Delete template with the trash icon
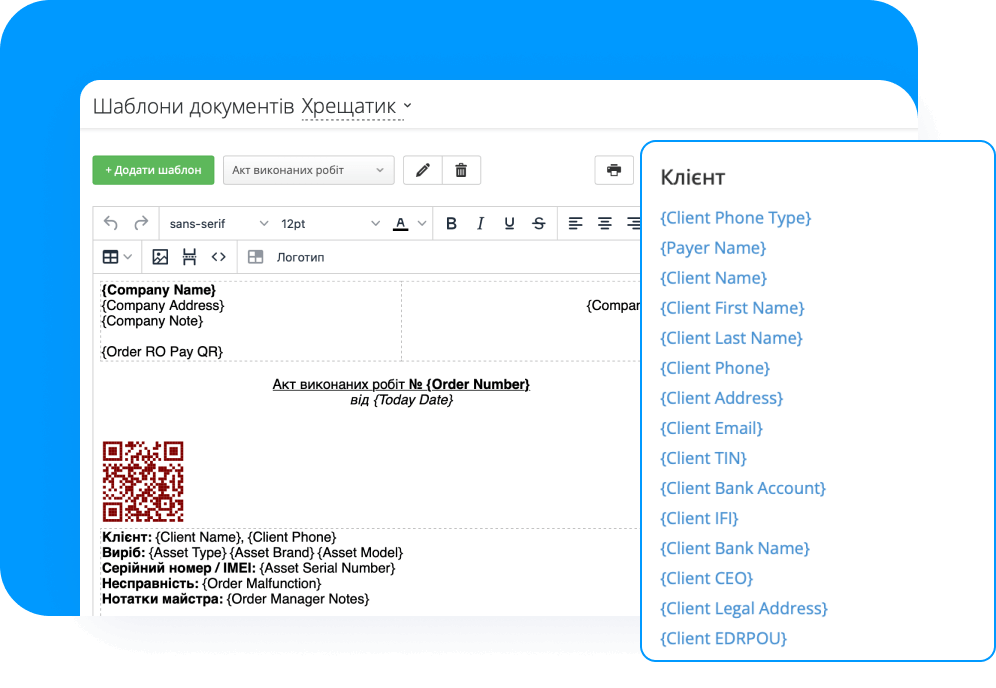This screenshot has width=996, height=688. point(461,170)
